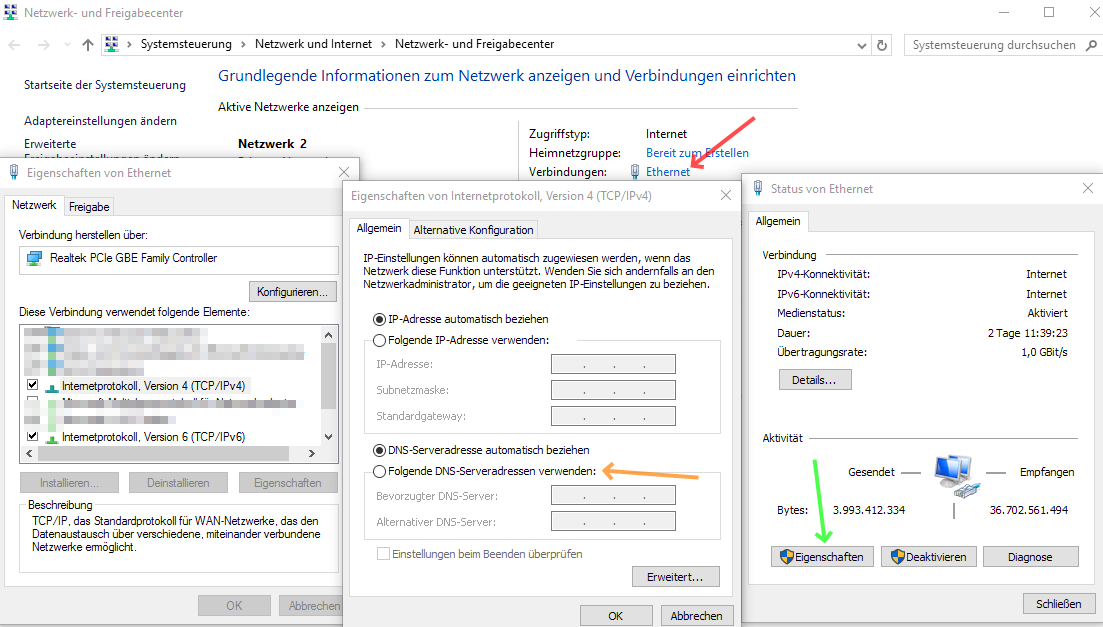The width and height of the screenshot is (1103, 627).
Task: Click the Standardgateway input field
Action: click(613, 416)
